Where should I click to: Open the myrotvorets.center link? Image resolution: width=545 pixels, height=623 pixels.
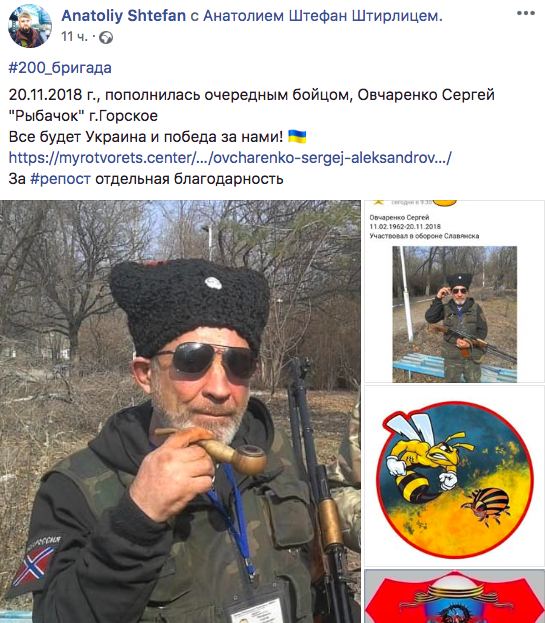click(x=230, y=158)
